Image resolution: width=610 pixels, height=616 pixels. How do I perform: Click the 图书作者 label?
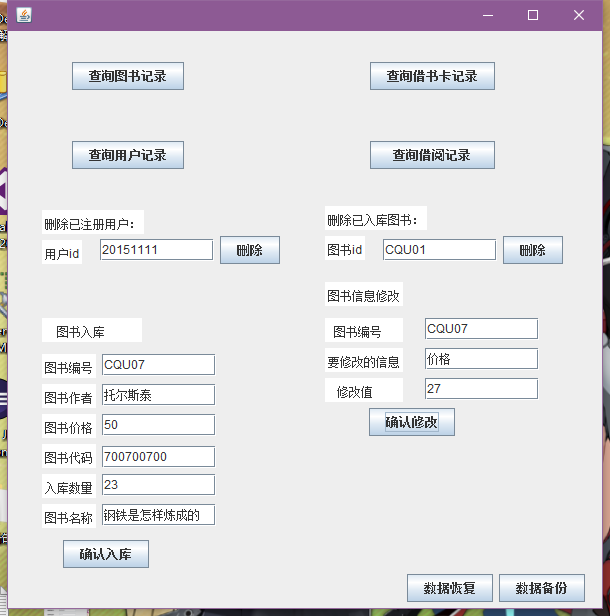pyautogui.click(x=69, y=396)
